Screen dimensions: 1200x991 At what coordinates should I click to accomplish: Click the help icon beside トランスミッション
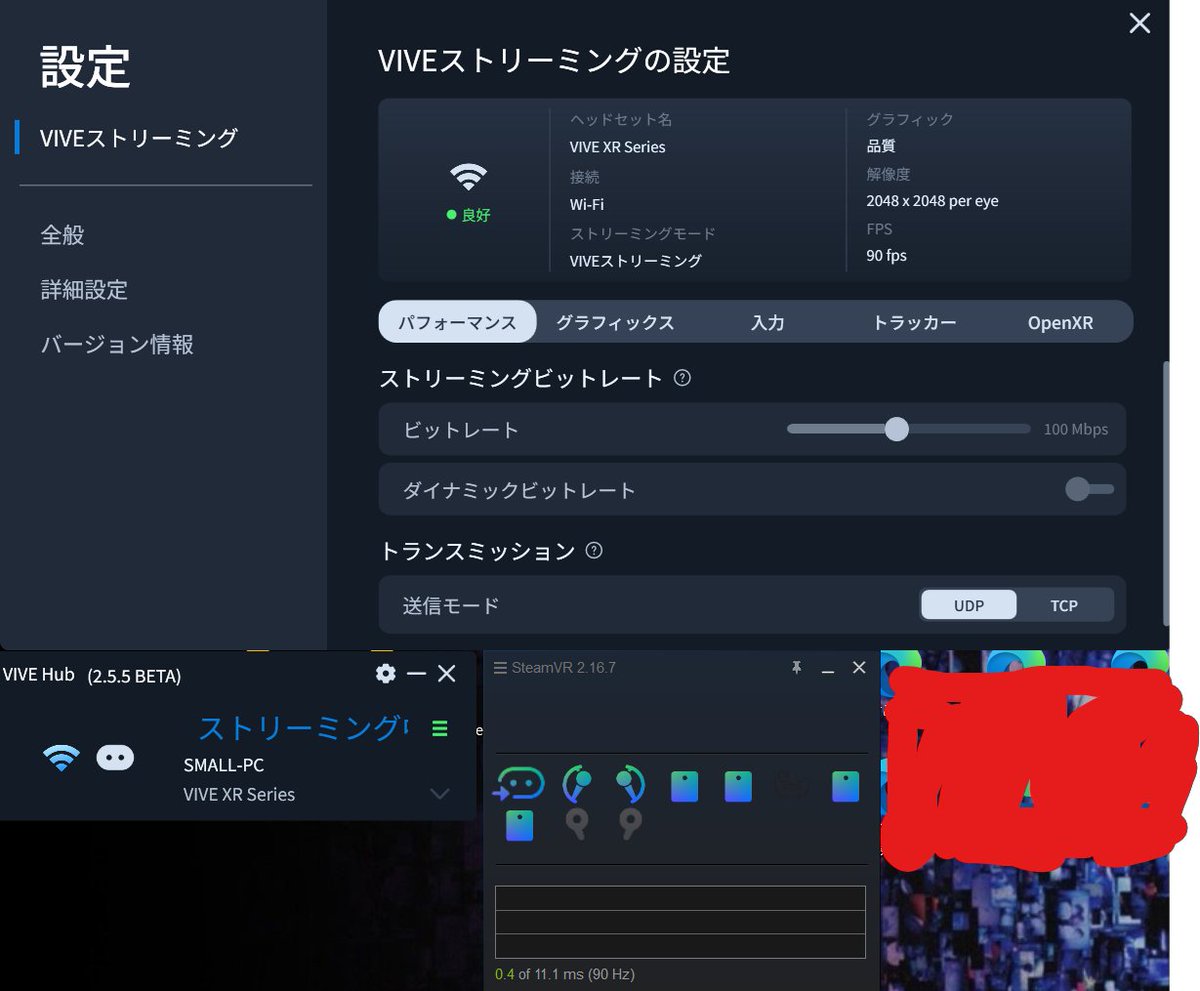point(594,550)
